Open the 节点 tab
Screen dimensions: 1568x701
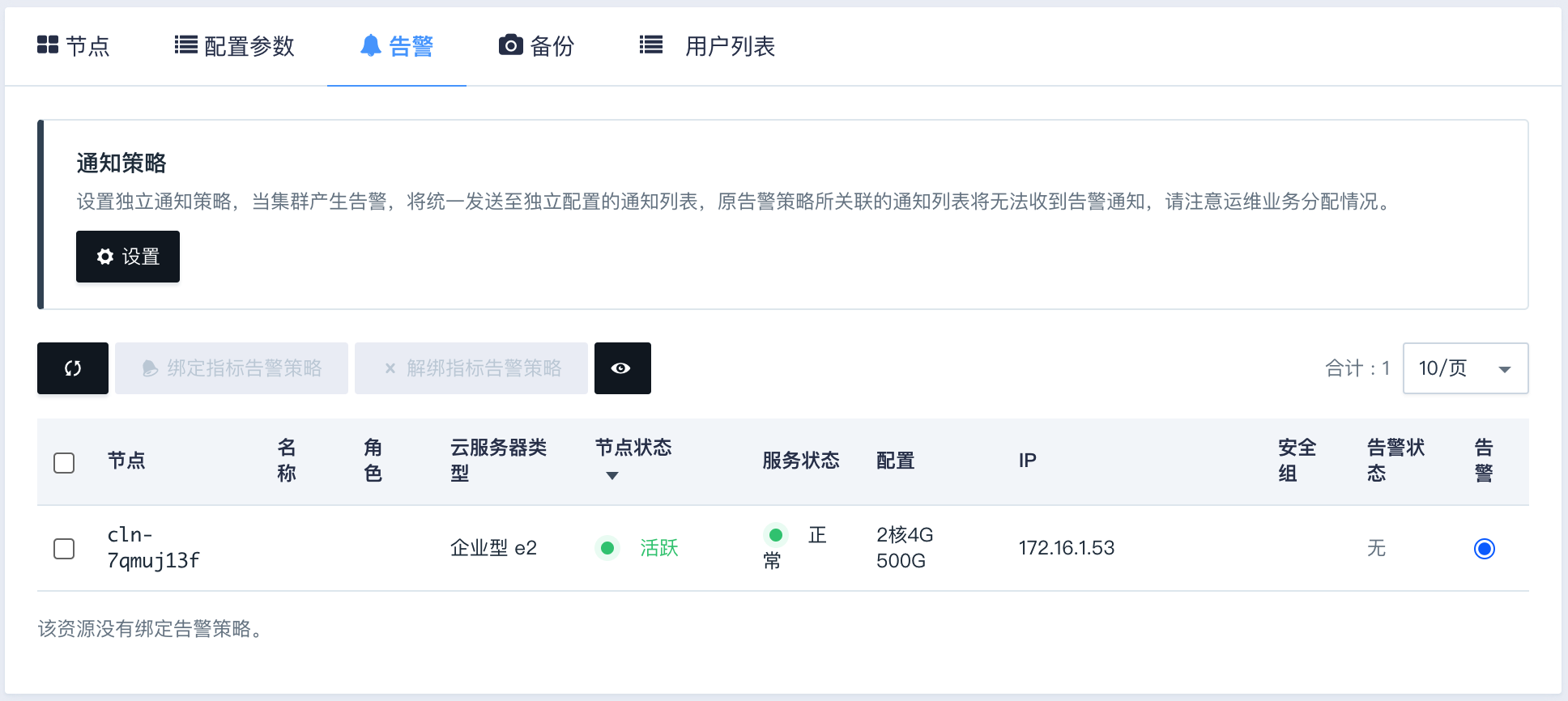[x=73, y=46]
